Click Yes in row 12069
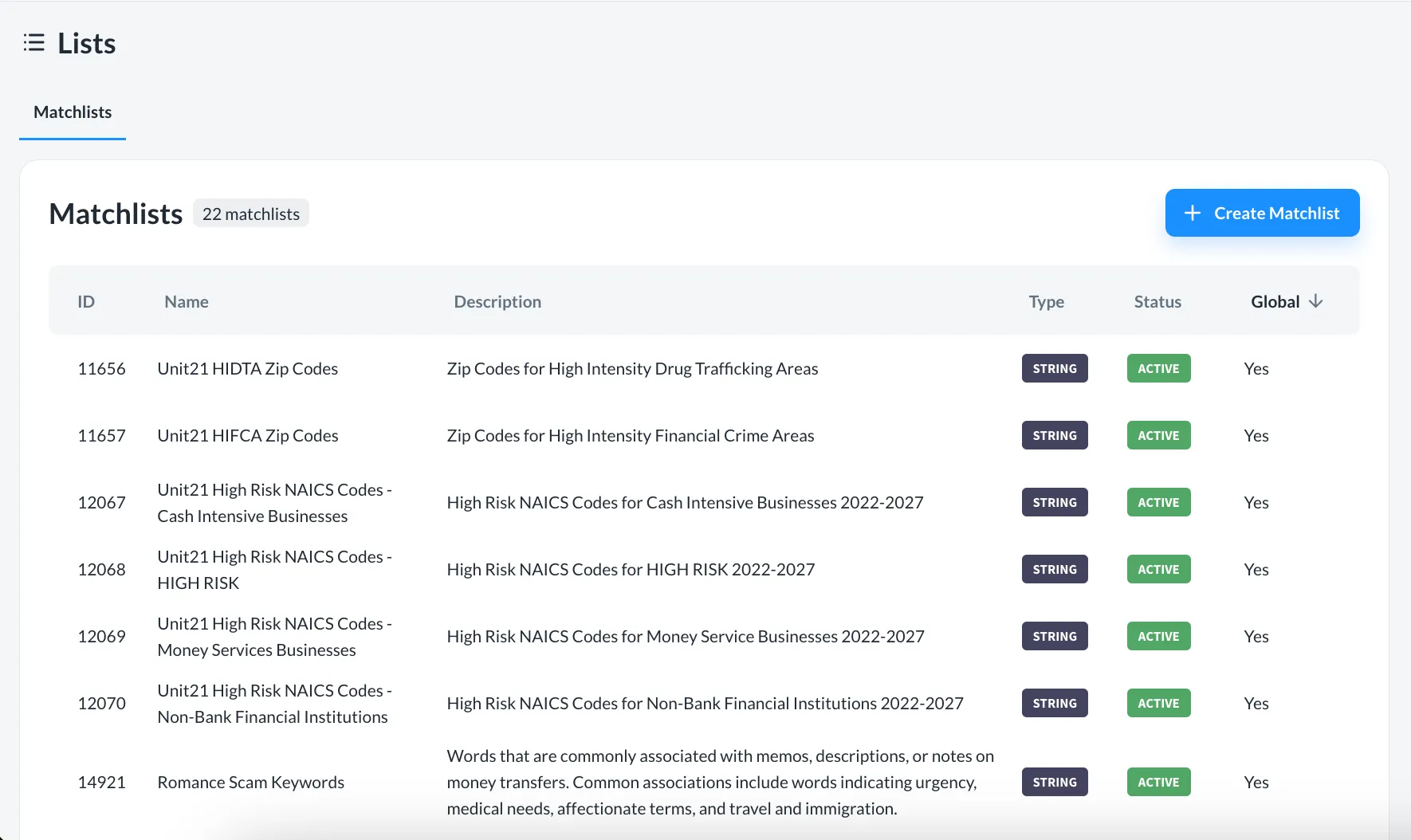1411x840 pixels. (x=1256, y=637)
